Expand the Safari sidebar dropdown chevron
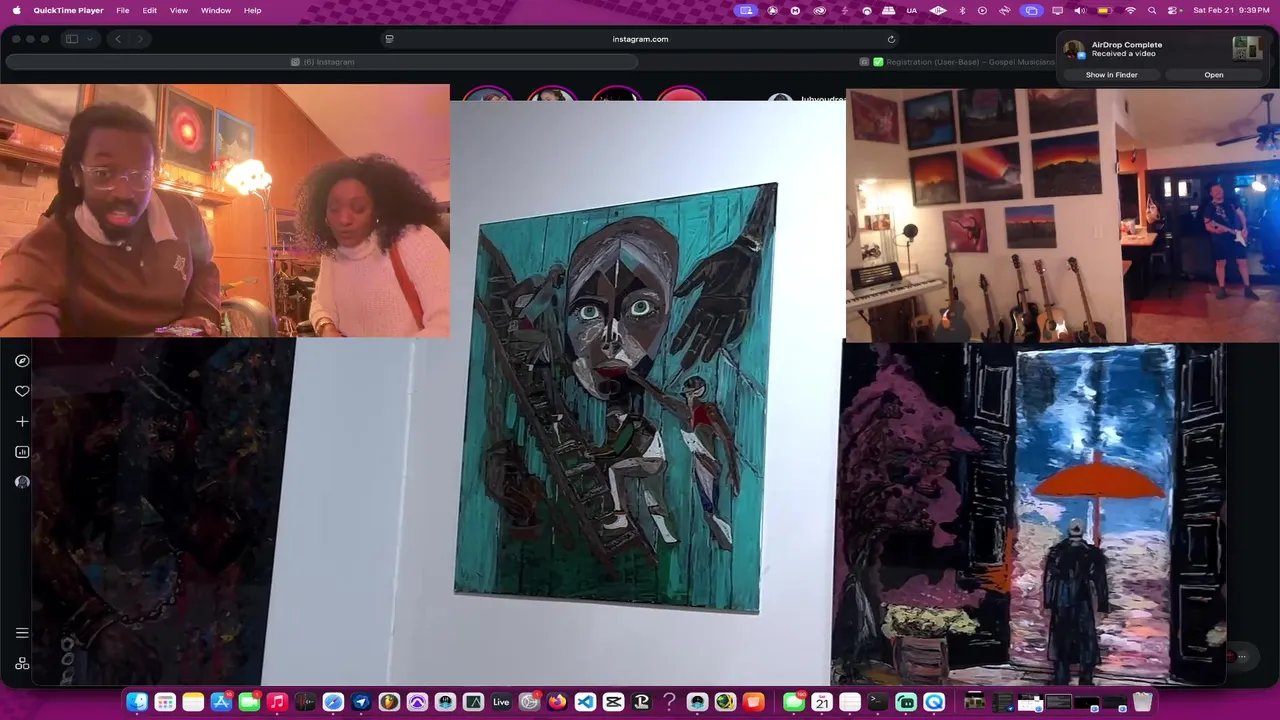The width and height of the screenshot is (1280, 720). click(89, 39)
